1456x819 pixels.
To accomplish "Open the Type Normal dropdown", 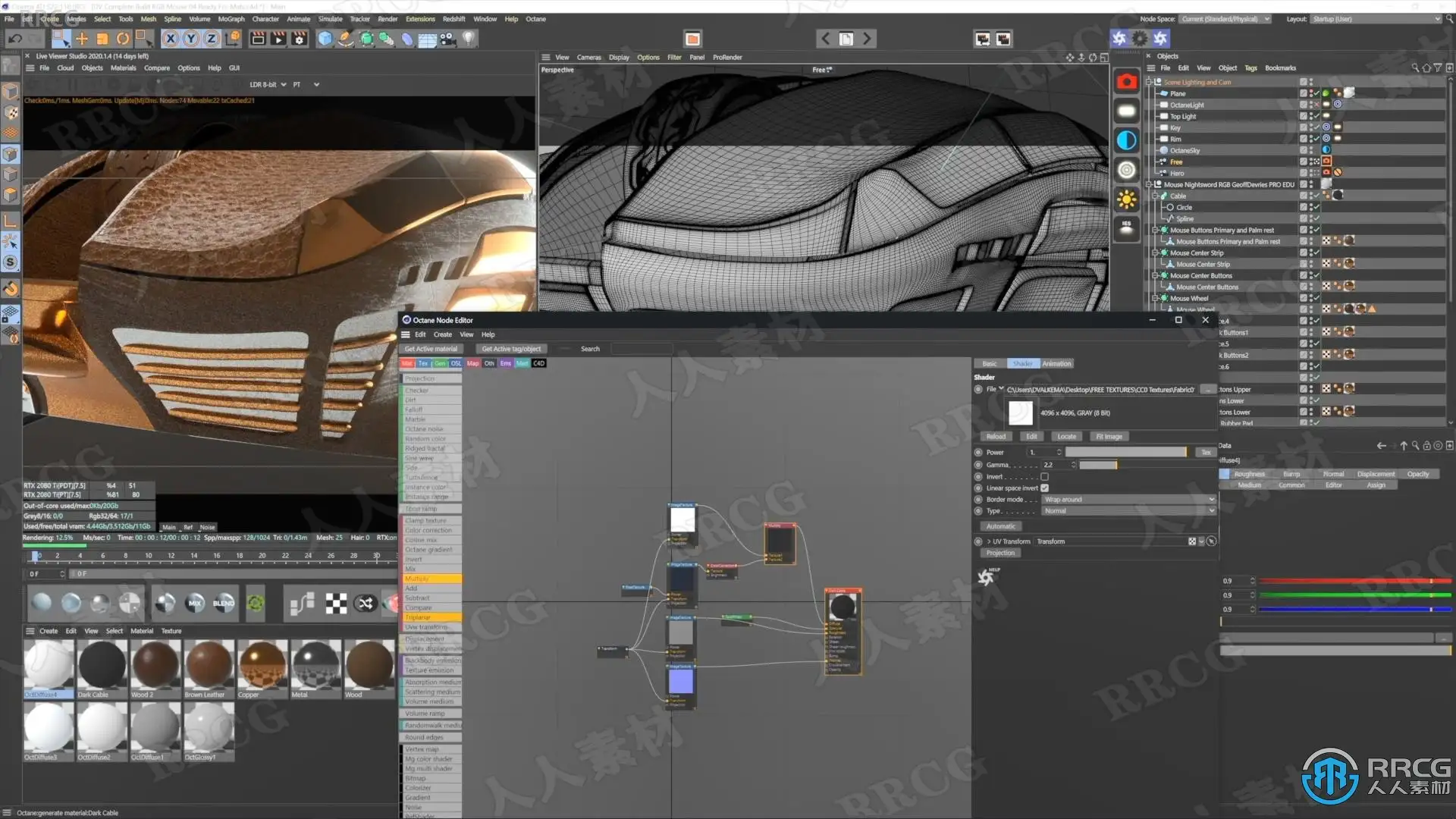I will (x=1128, y=511).
